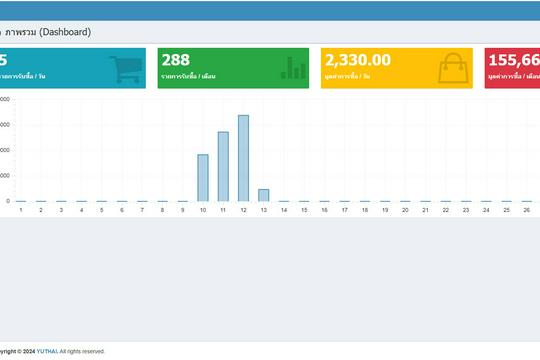Open the red card showing 155,66

point(512,68)
